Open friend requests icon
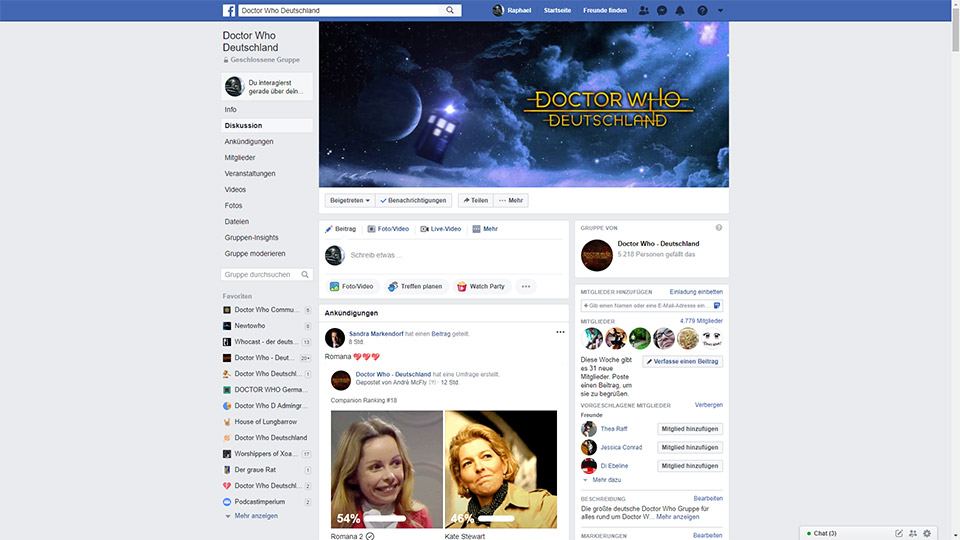The width and height of the screenshot is (960, 540). (643, 10)
